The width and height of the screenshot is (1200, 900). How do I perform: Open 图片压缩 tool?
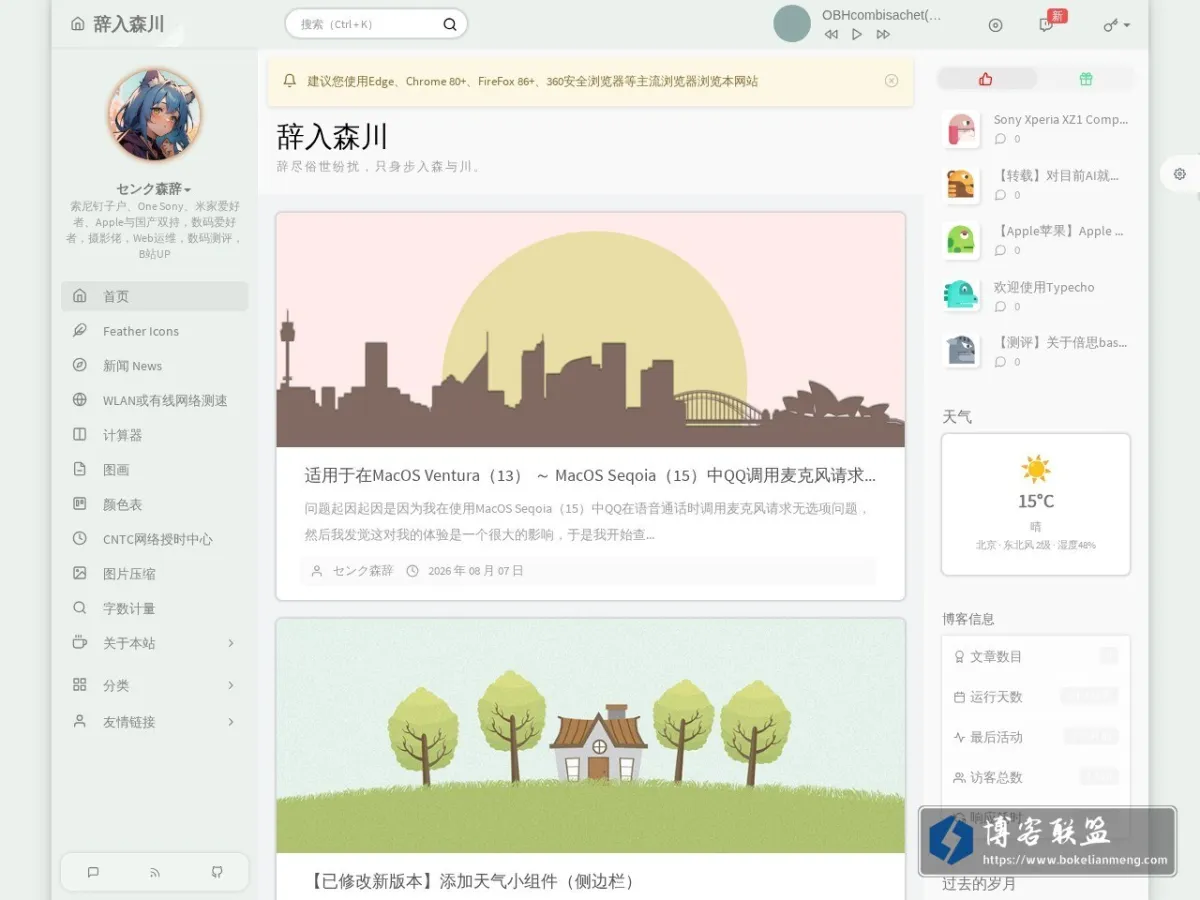(x=154, y=574)
